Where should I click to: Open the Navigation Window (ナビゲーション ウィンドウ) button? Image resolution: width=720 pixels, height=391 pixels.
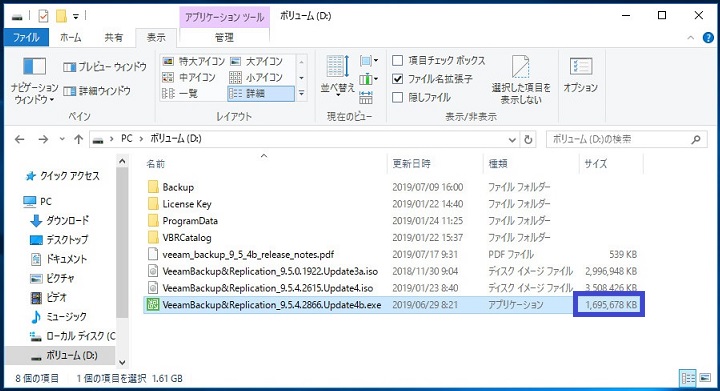coord(34,80)
